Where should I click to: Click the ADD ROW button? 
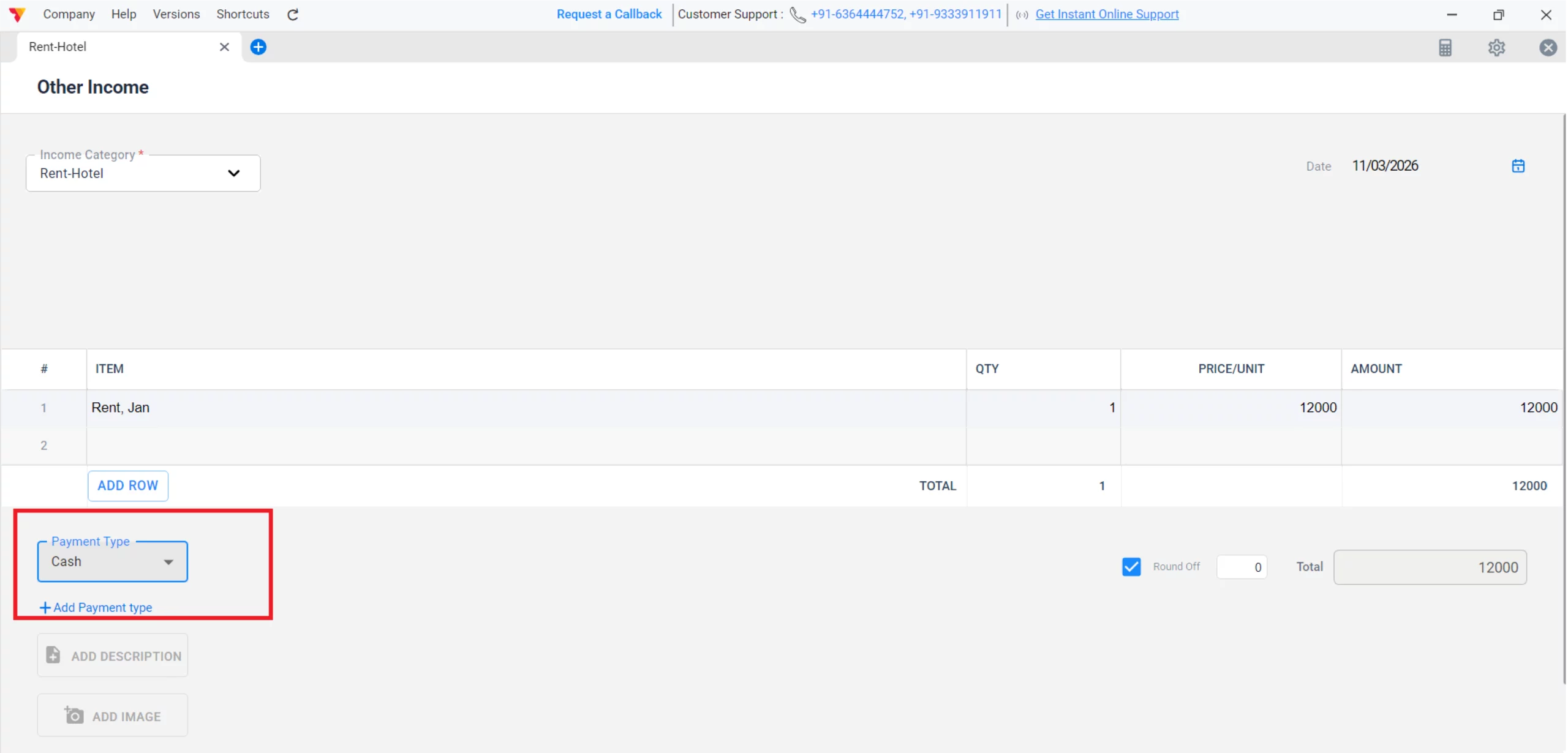point(127,485)
